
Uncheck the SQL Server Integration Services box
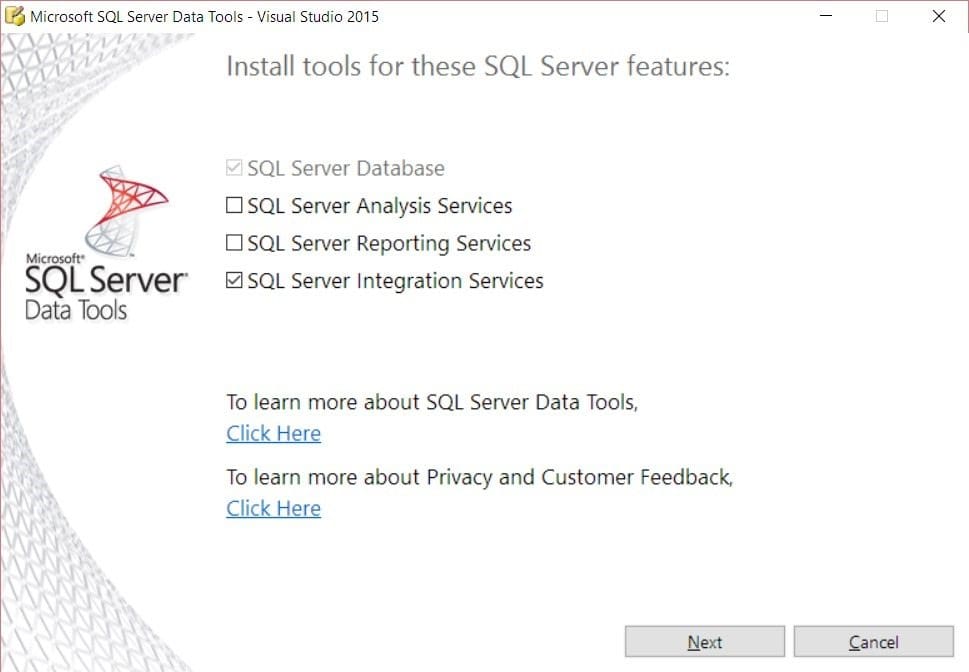(x=234, y=281)
